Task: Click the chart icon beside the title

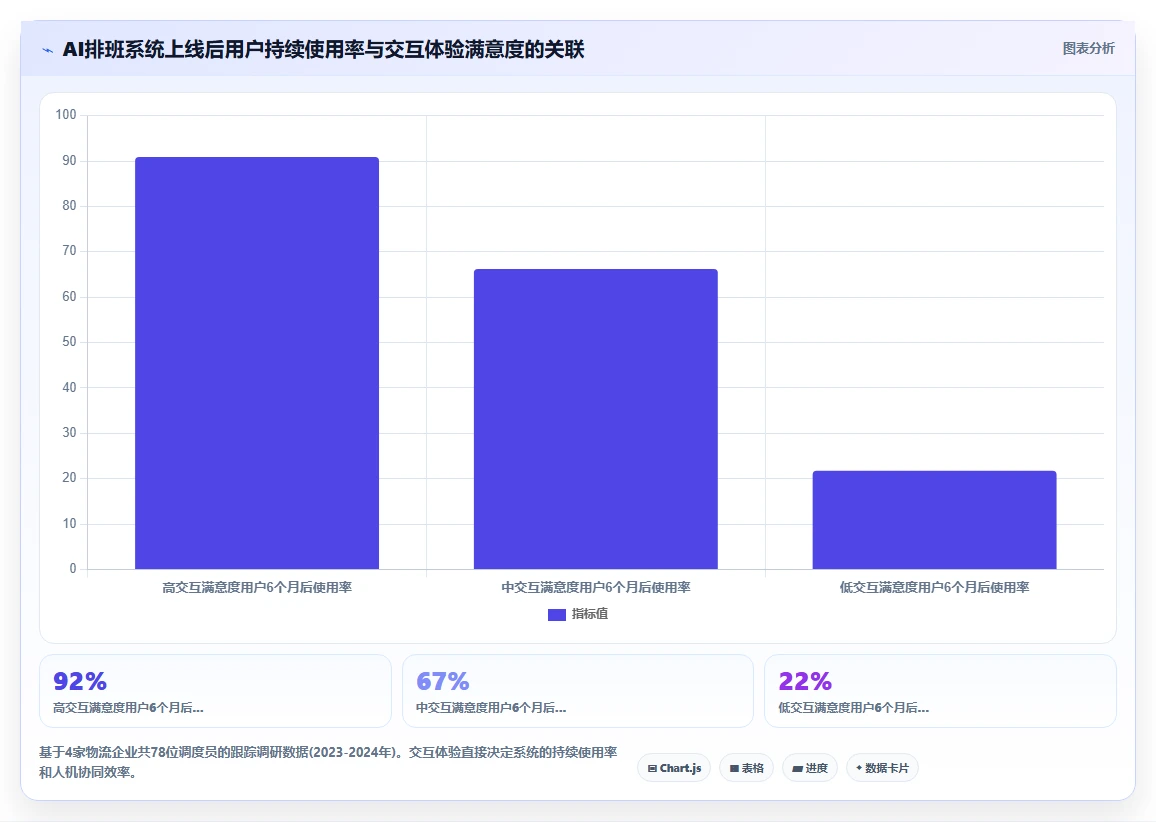Action: pyautogui.click(x=48, y=50)
